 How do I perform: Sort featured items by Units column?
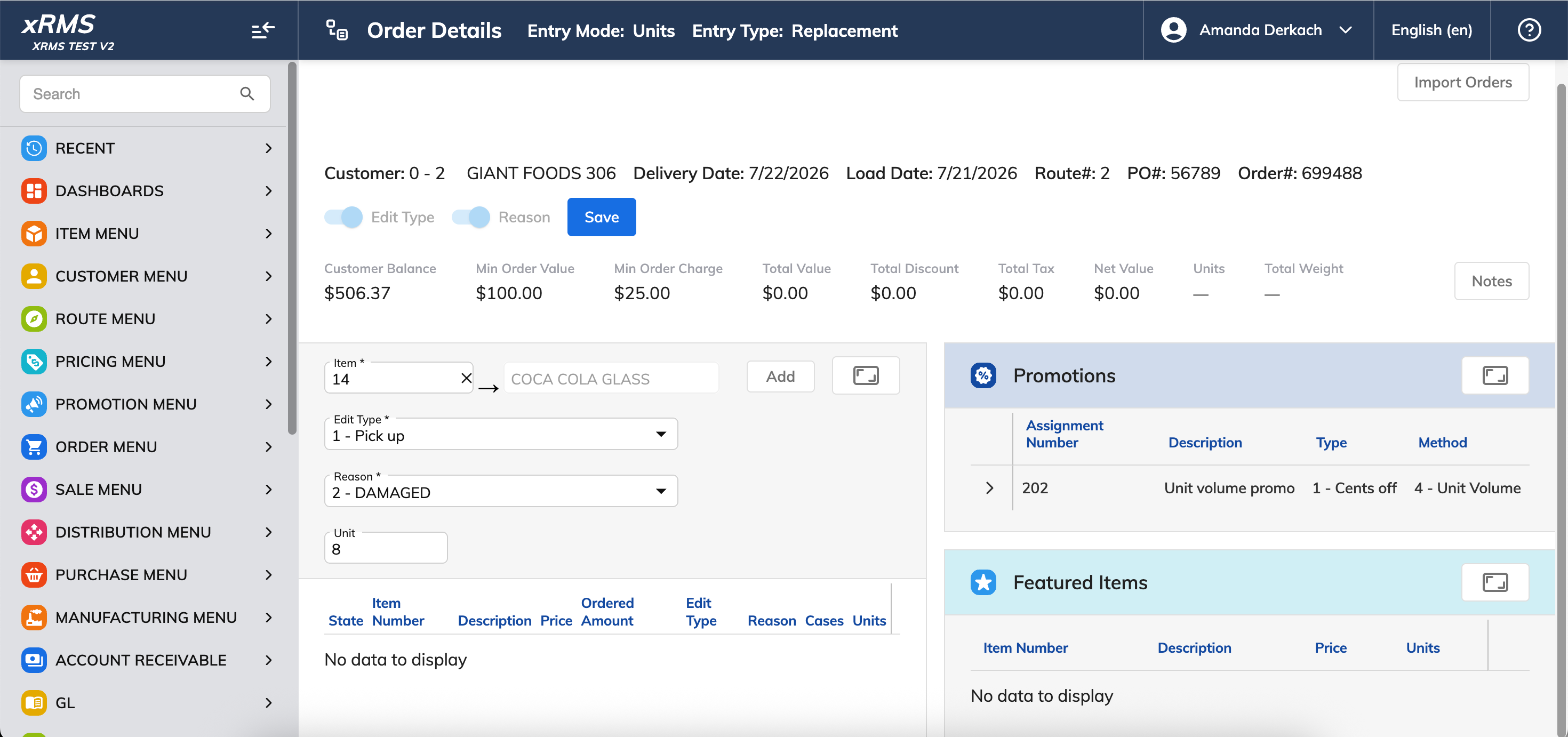tap(1422, 647)
